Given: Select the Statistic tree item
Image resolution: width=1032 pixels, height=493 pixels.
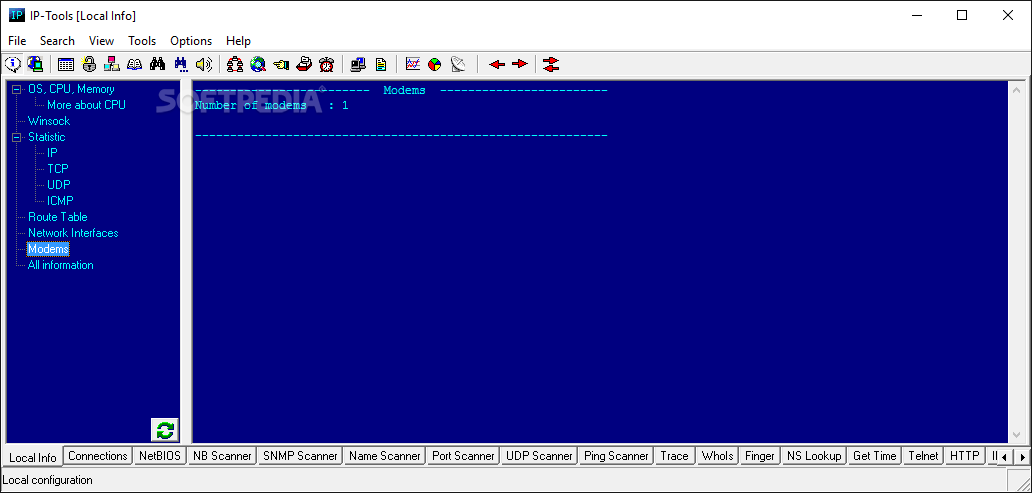Looking at the screenshot, I should pyautogui.click(x=47, y=137).
